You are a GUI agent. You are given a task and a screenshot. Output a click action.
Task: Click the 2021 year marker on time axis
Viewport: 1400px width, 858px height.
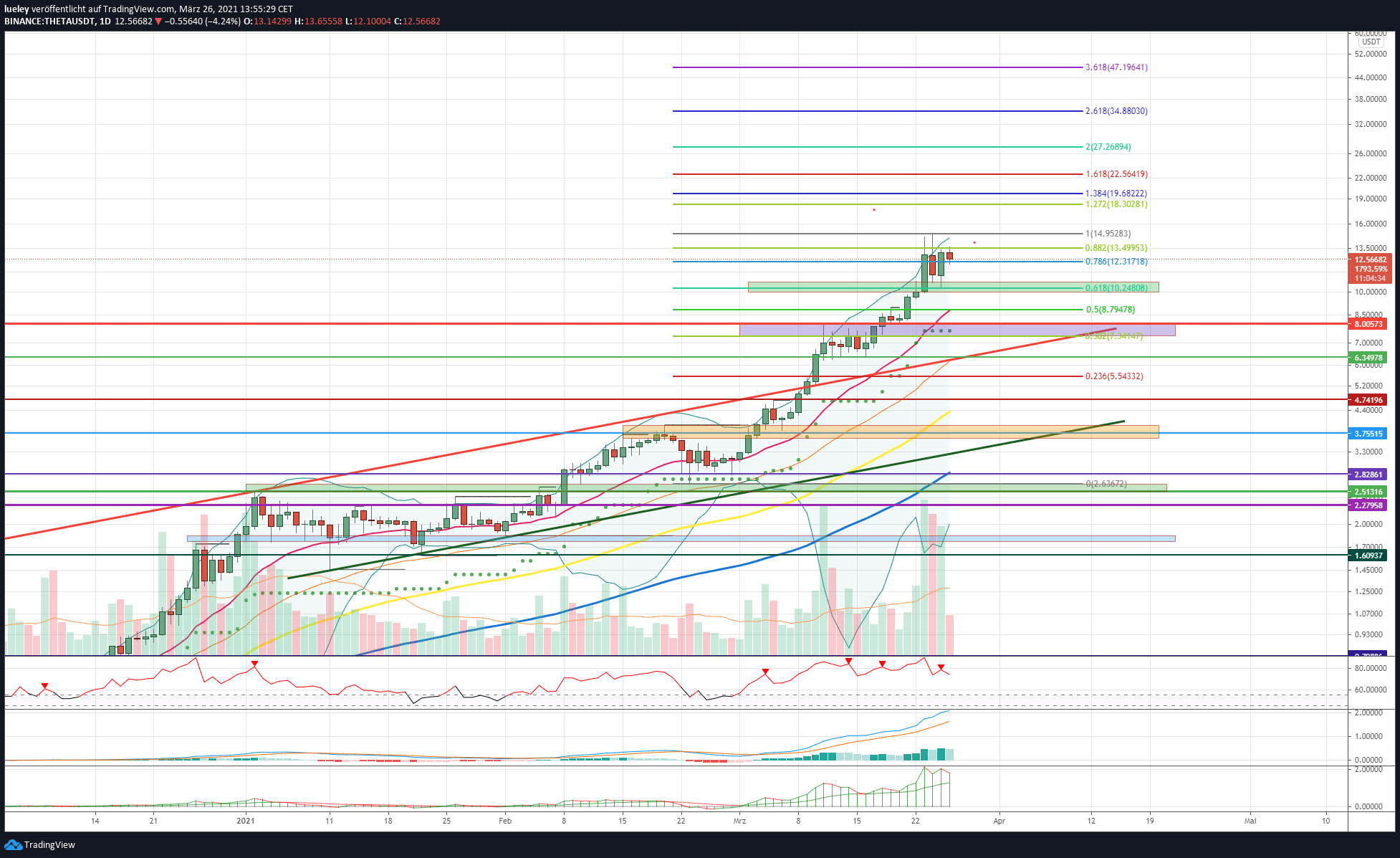point(246,821)
